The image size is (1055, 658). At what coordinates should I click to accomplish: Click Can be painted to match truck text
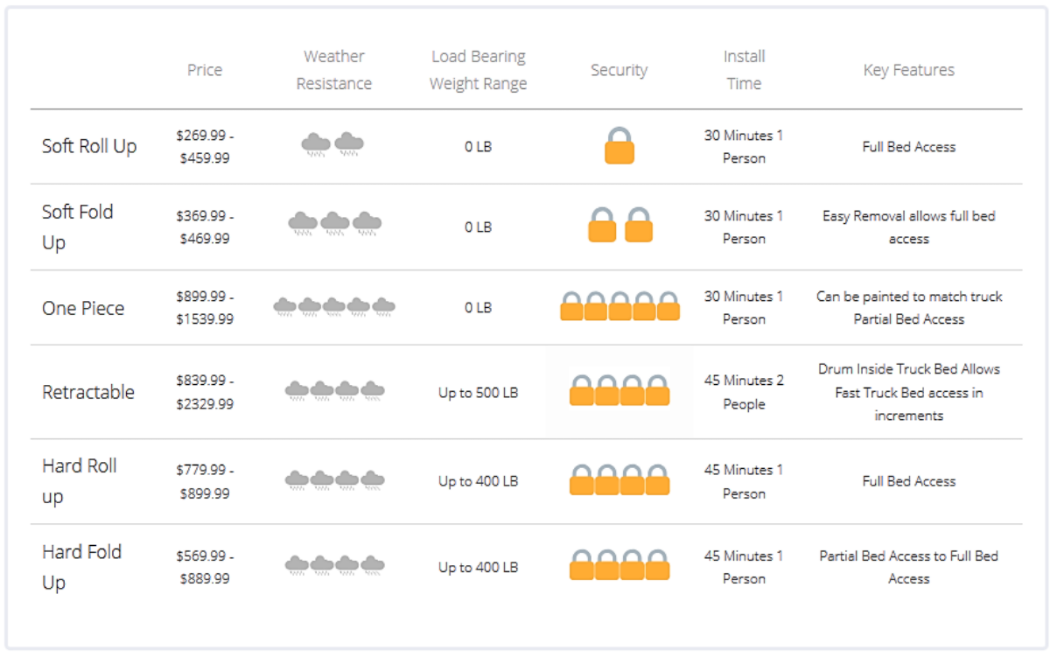pos(909,297)
